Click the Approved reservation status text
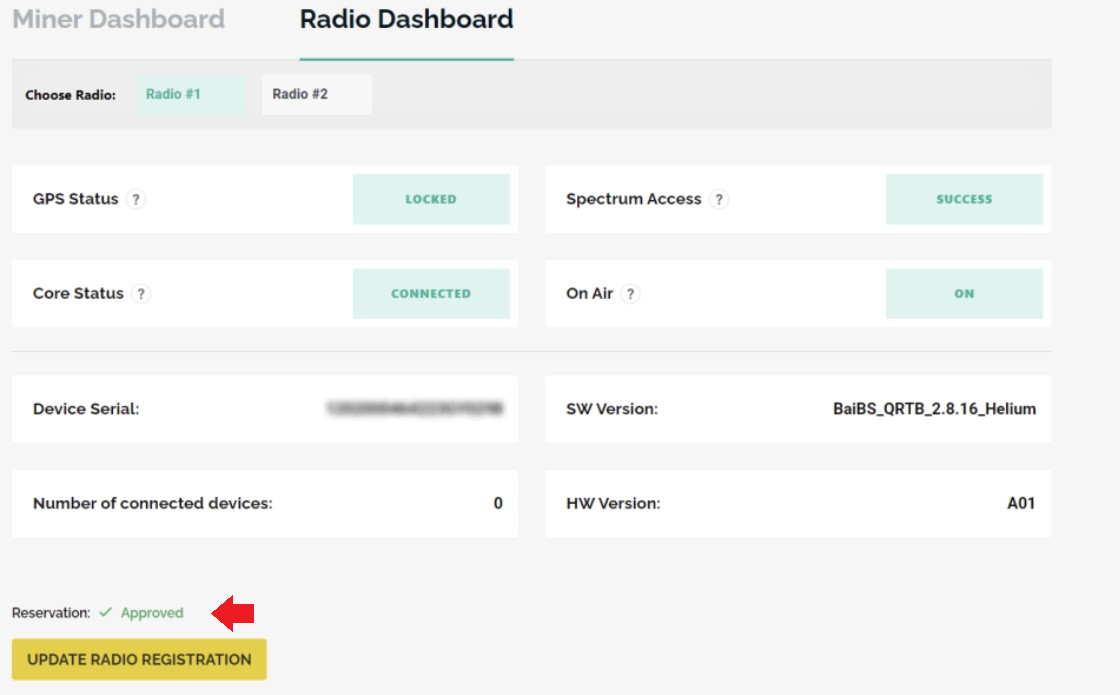This screenshot has height=695, width=1120. 152,613
